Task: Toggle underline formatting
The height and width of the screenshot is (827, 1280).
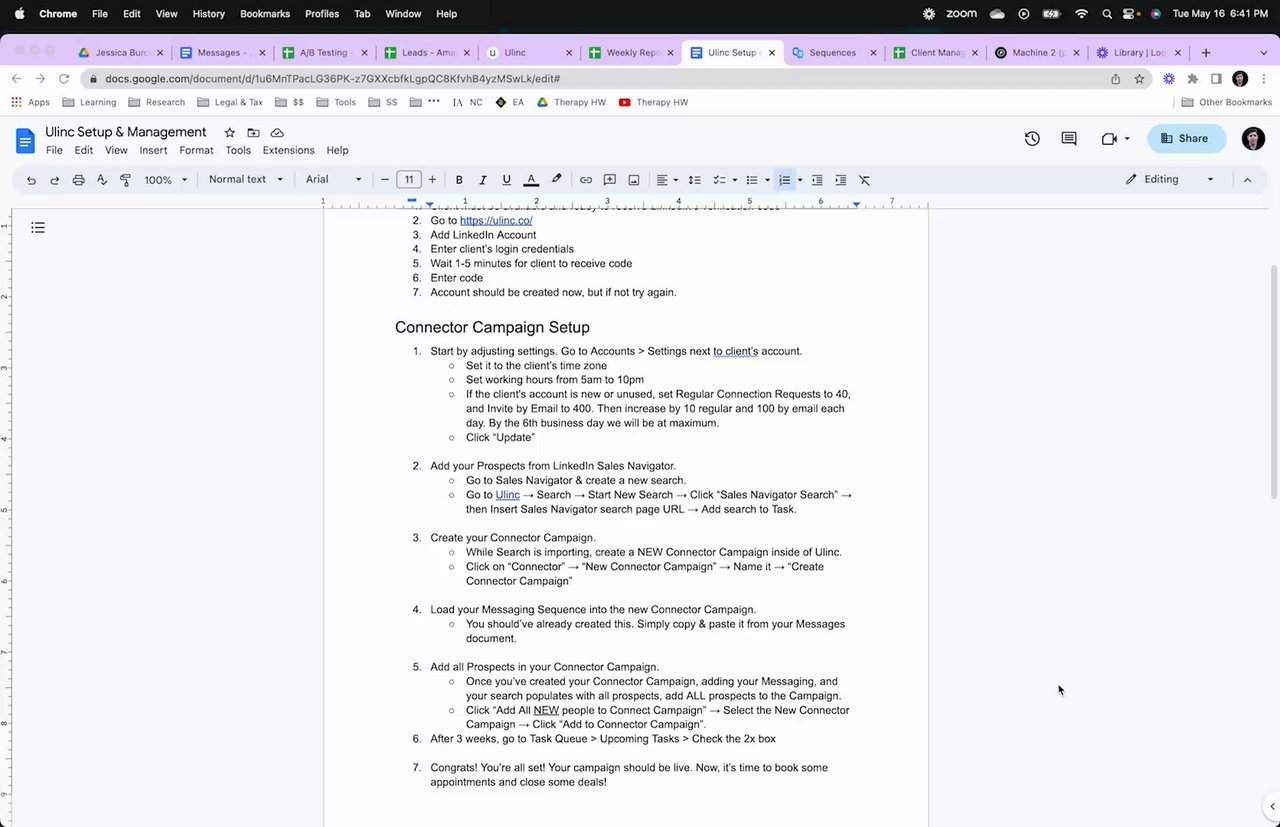Action: pos(507,180)
